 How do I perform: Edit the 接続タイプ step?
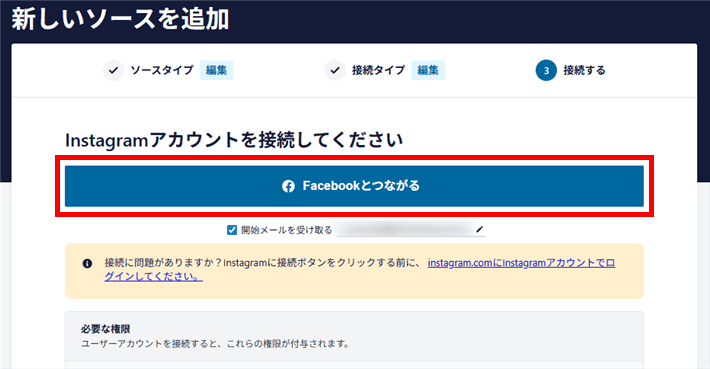click(428, 70)
